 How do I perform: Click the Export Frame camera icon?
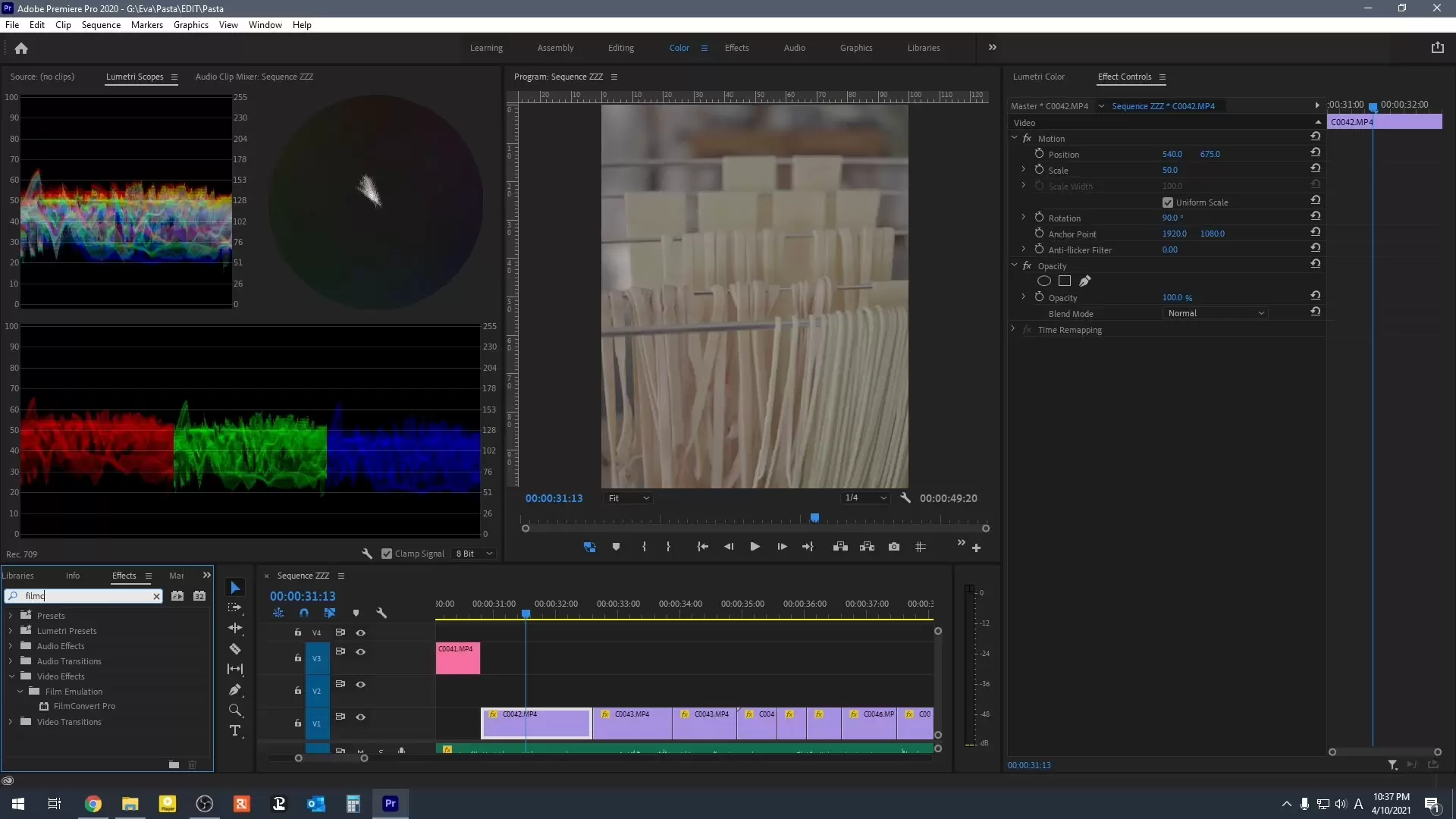click(894, 547)
